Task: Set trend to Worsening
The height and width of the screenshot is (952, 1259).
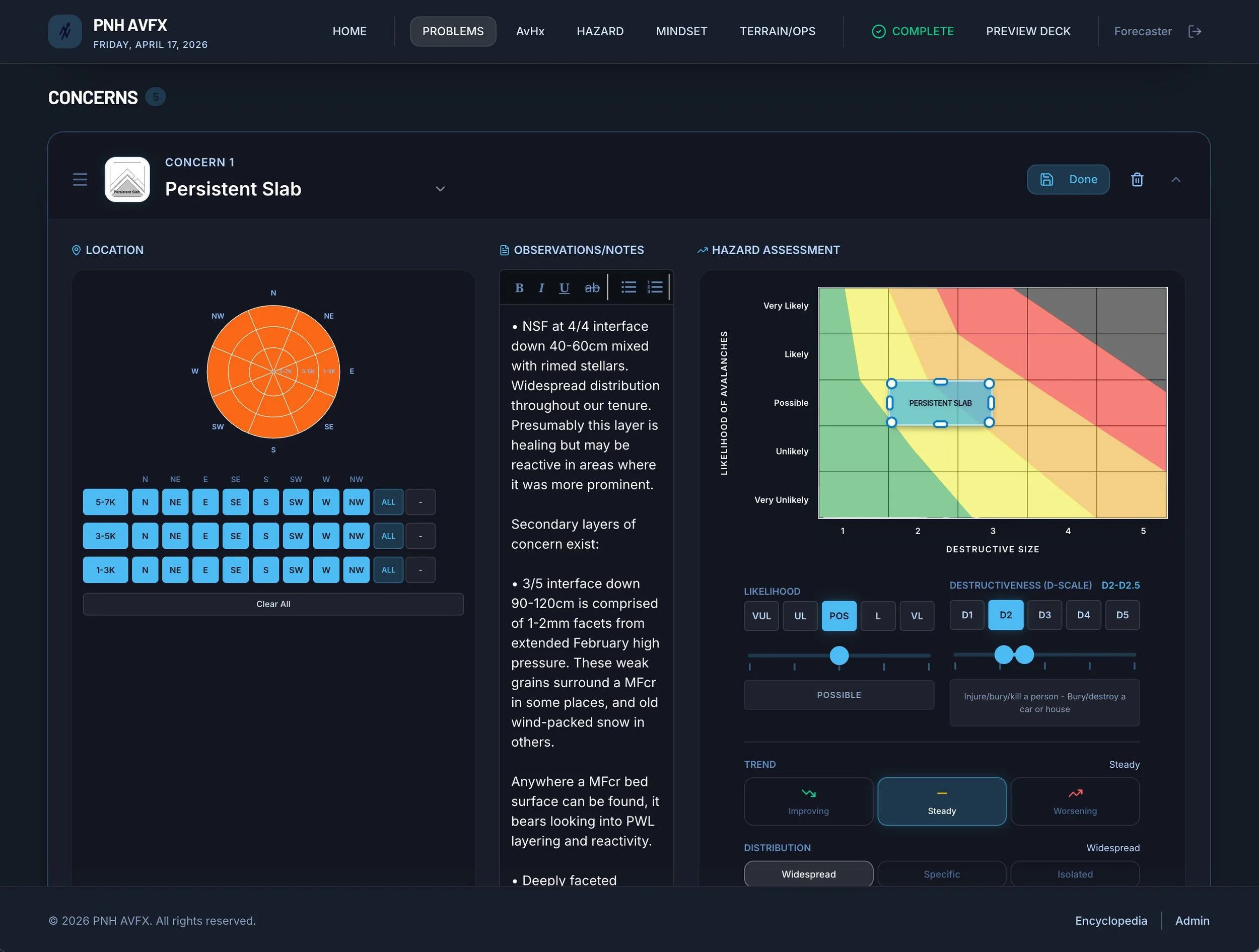Action: [x=1075, y=801]
